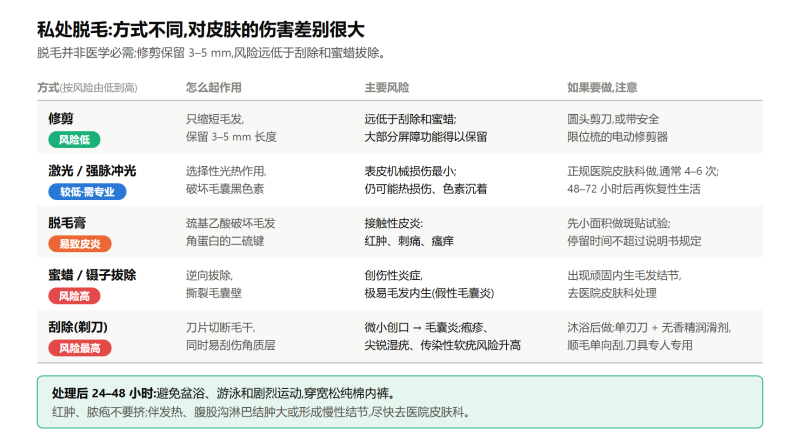Screen dimensions: 800x441
Task: Click the green 风险低 badge
Action: tap(74, 139)
